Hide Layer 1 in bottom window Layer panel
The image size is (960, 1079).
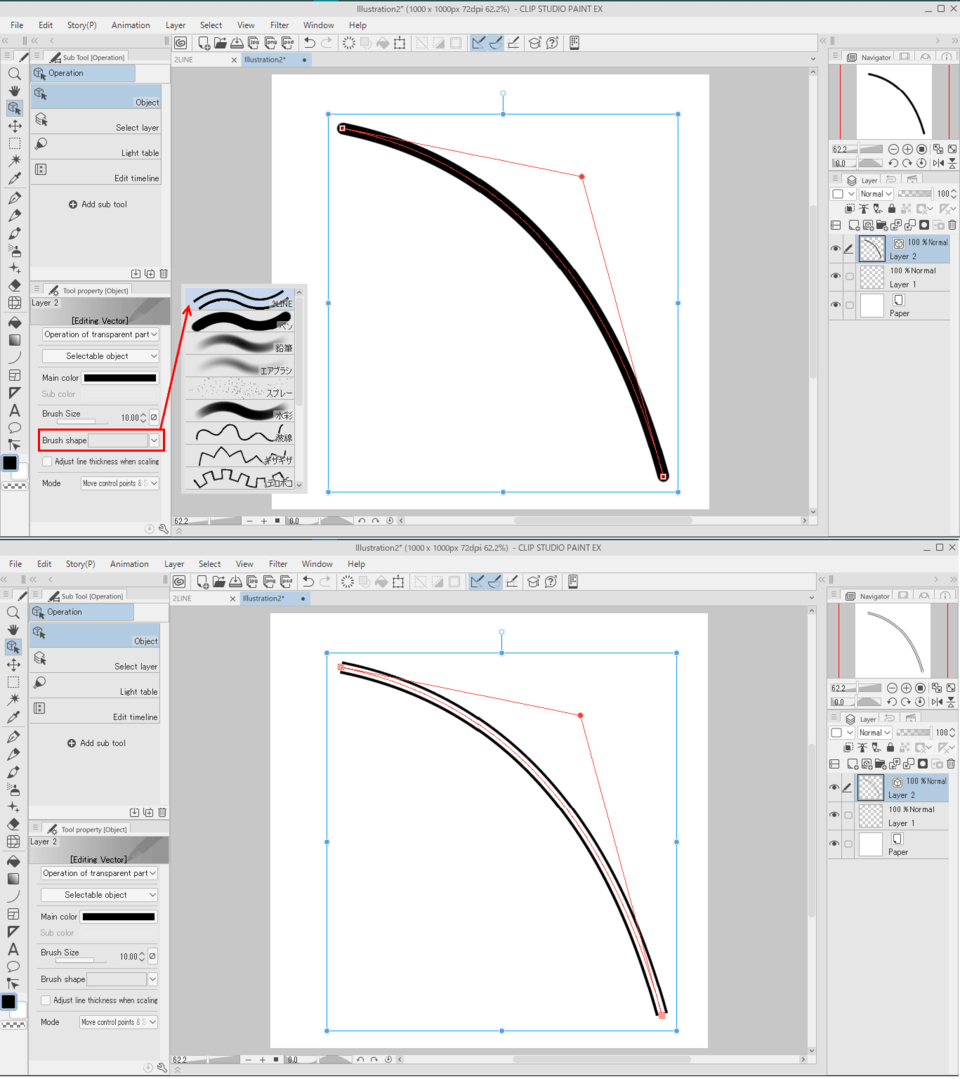[834, 815]
